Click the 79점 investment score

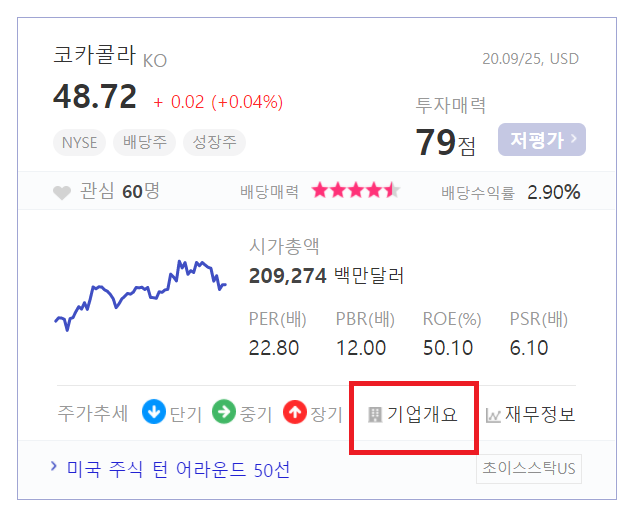[x=446, y=142]
